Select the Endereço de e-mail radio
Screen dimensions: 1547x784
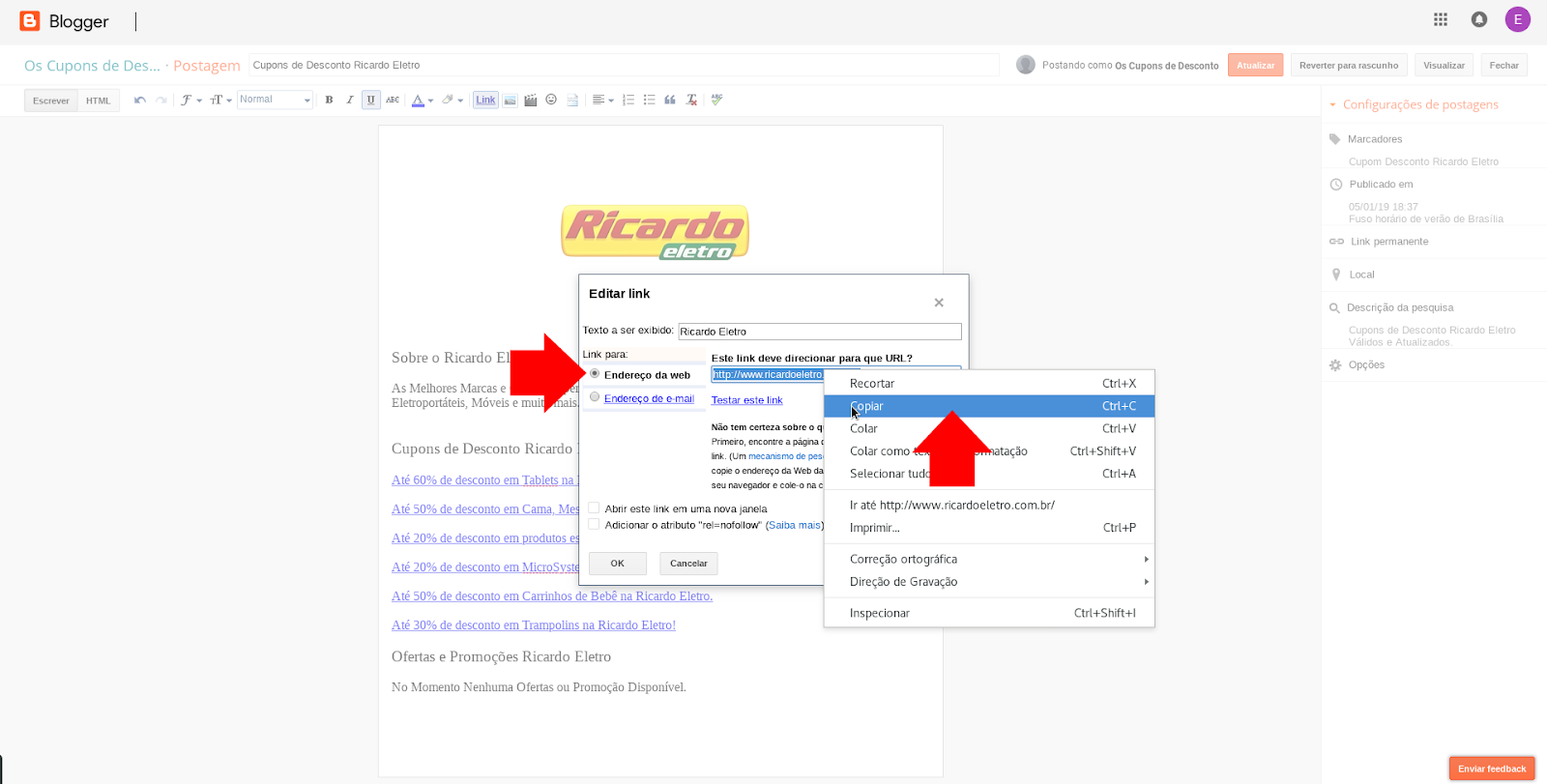pos(595,396)
